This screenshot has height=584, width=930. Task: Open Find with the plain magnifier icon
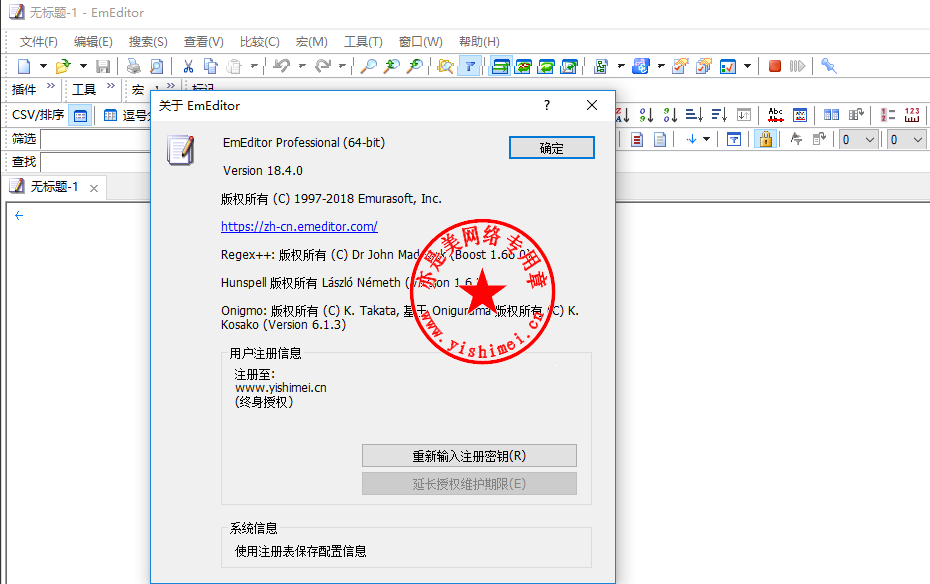(x=368, y=66)
